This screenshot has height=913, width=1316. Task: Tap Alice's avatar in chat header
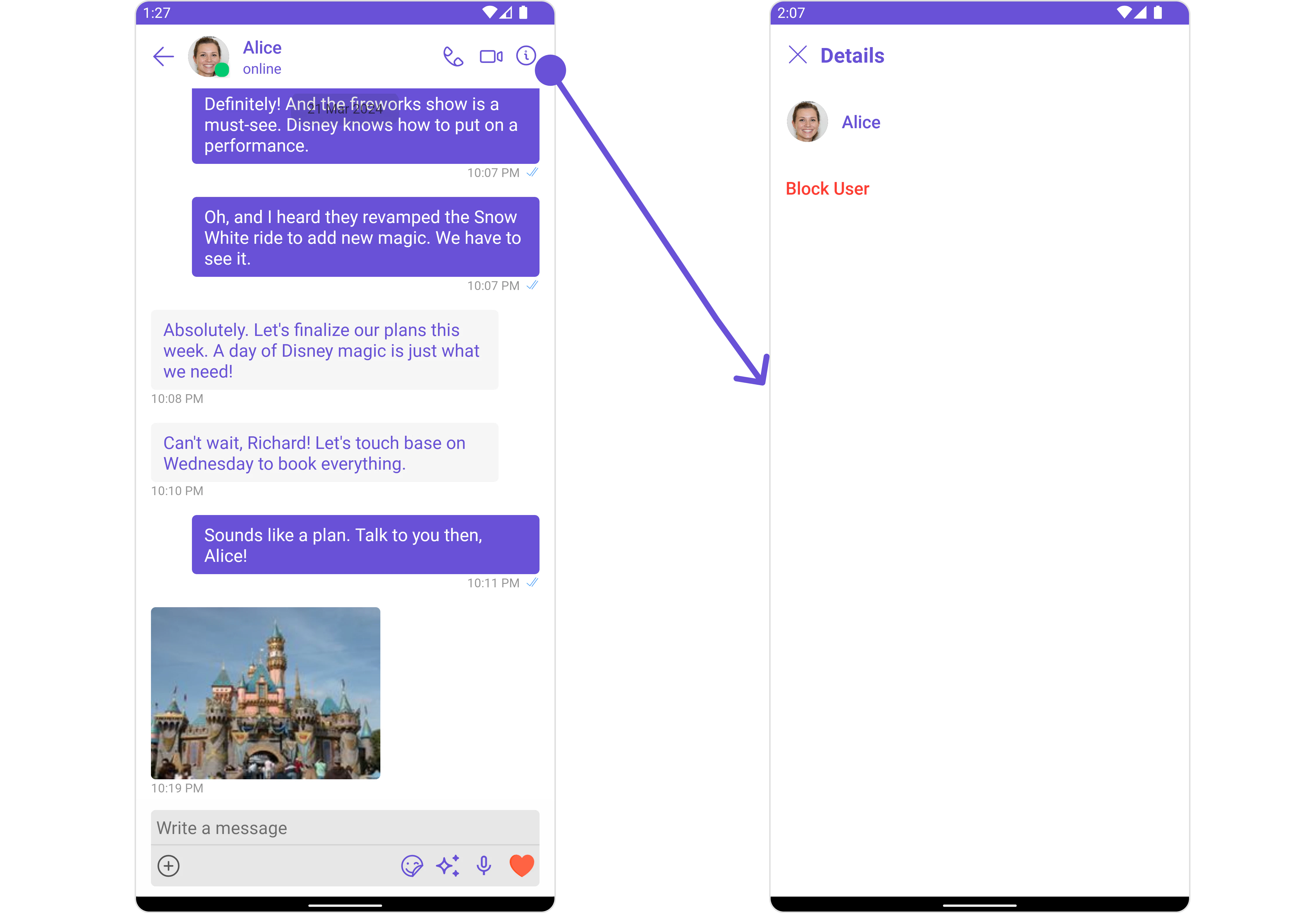(209, 57)
